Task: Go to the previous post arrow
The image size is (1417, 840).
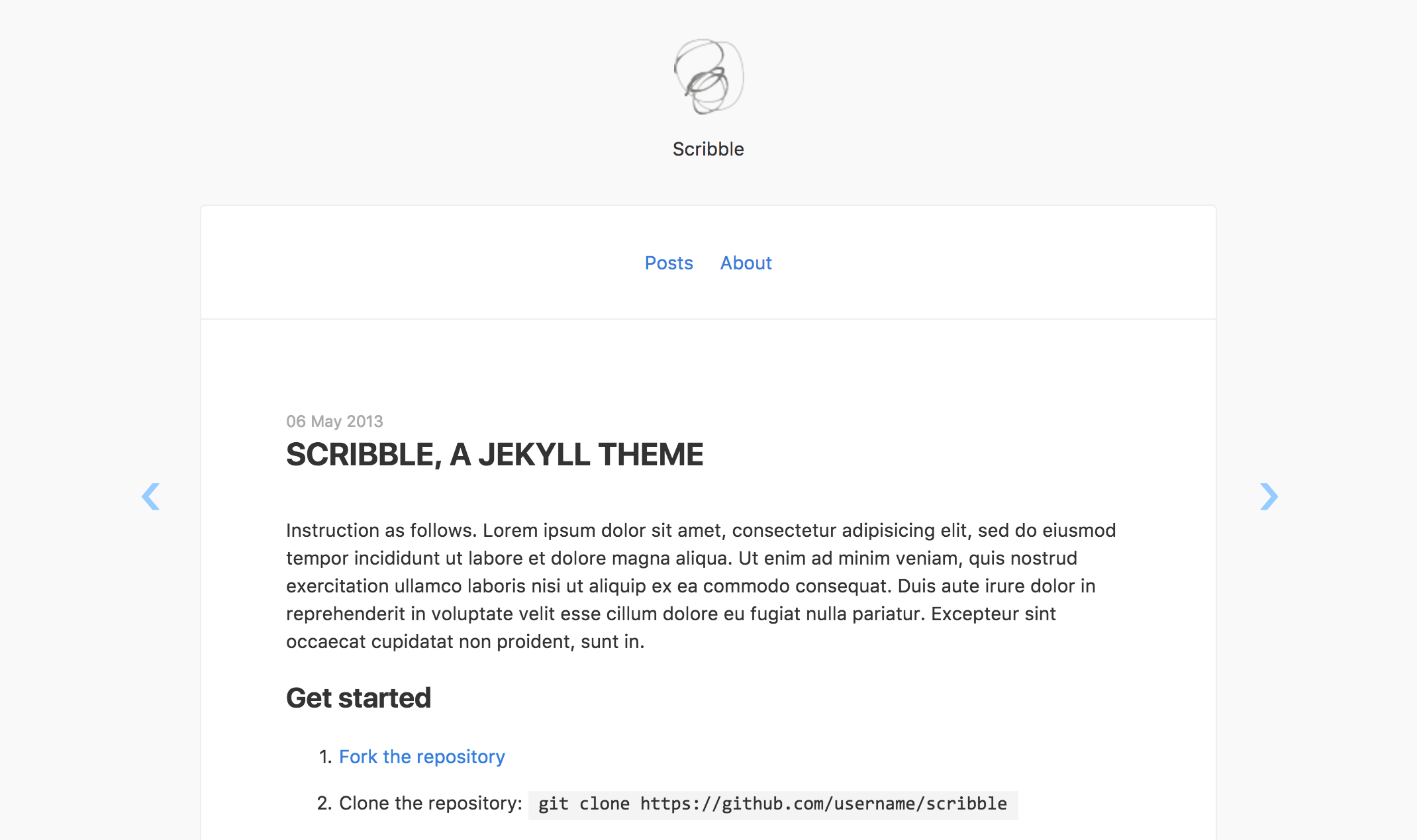Action: point(151,496)
